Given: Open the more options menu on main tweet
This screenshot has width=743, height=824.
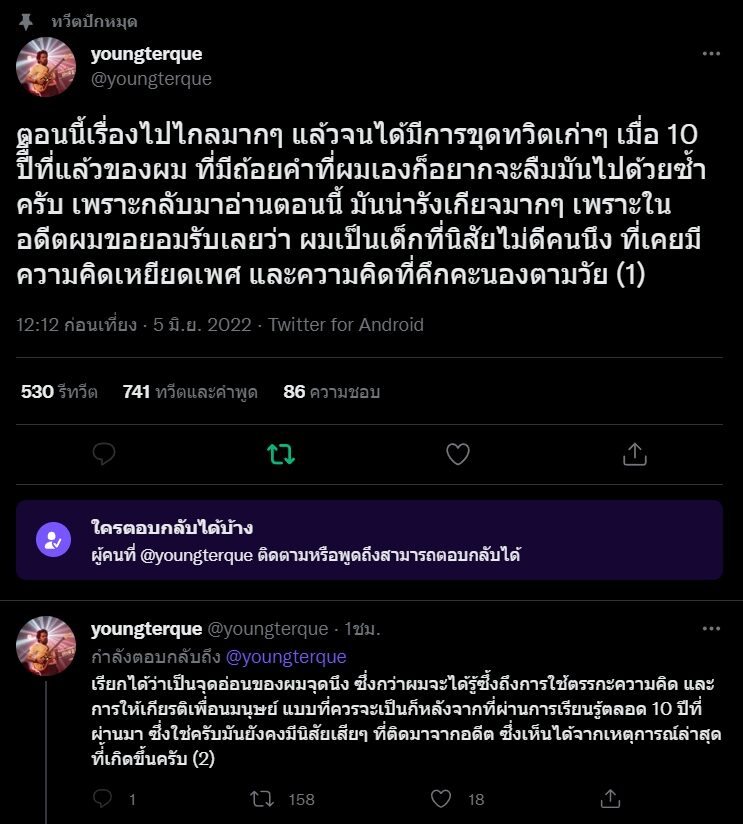Looking at the screenshot, I should (711, 54).
